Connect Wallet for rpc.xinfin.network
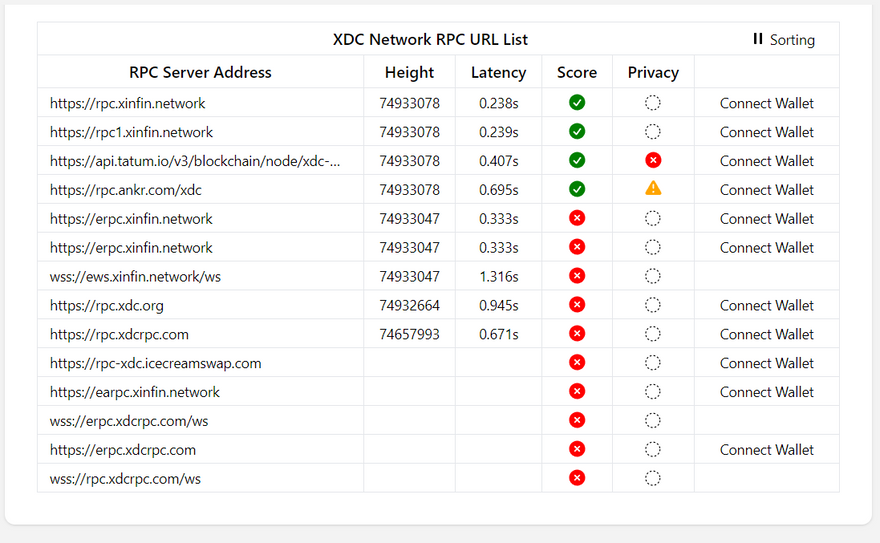This screenshot has width=880, height=543. (x=766, y=103)
